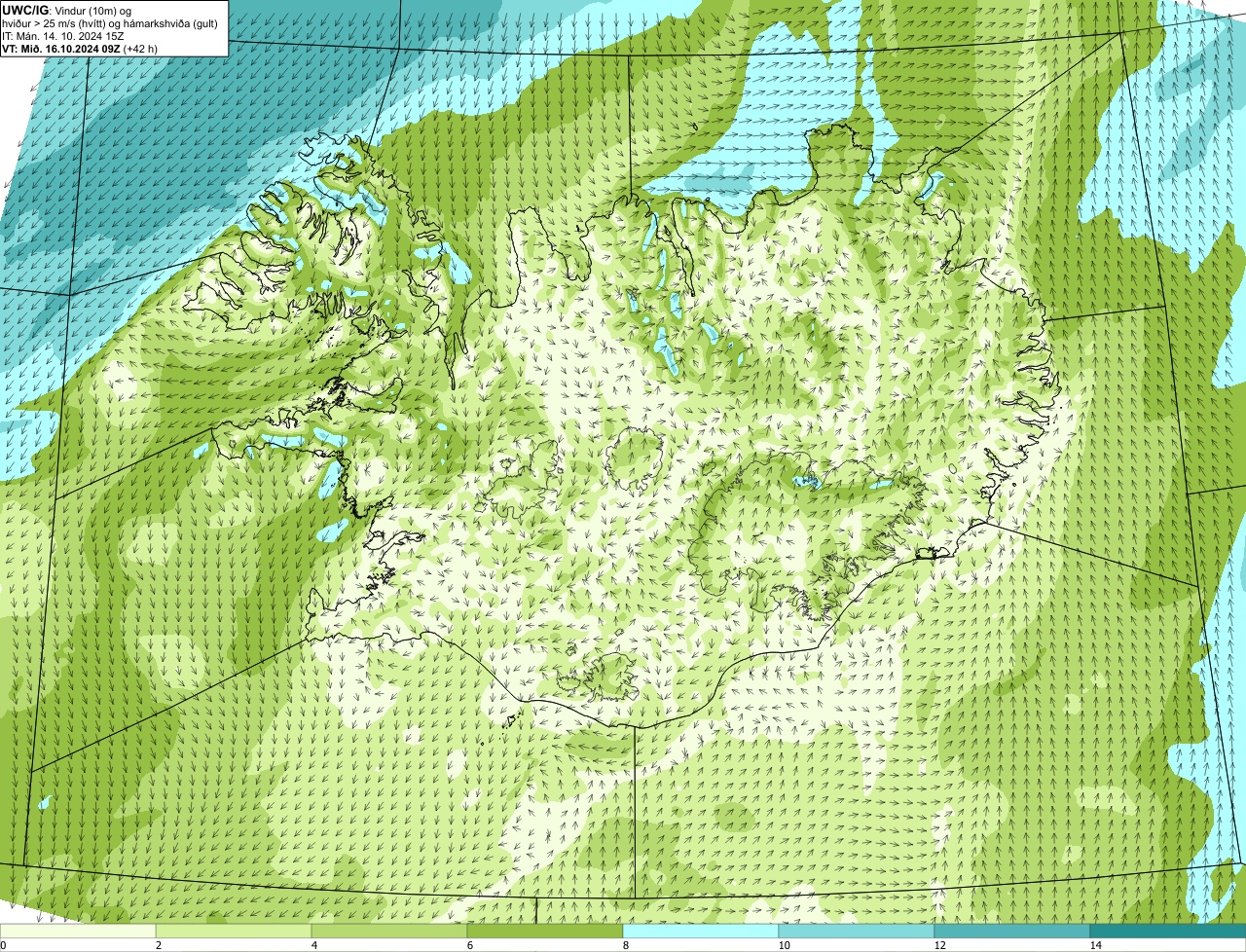Viewport: 1246px width, 952px height.
Task: Click the 12–14 m/s teal legend segment
Action: (x=1012, y=931)
